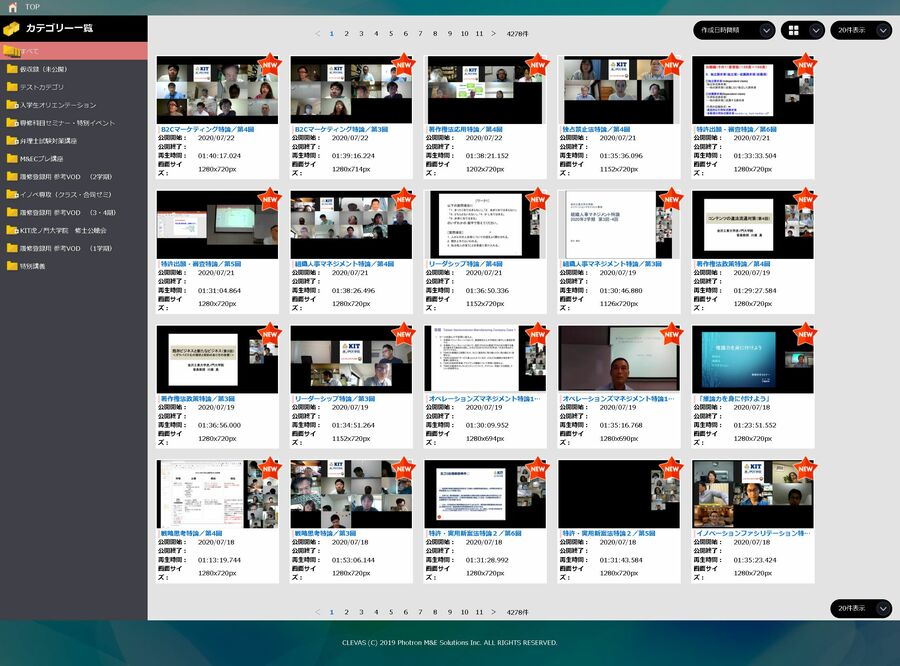Screen dimensions: 900x666
Task: Open the 独占禁止法特論／第4回 video thumbnail
Action: (x=619, y=90)
